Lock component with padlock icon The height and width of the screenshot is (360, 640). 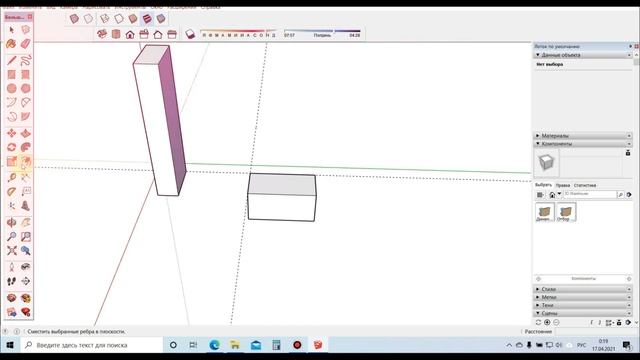click(x=628, y=153)
